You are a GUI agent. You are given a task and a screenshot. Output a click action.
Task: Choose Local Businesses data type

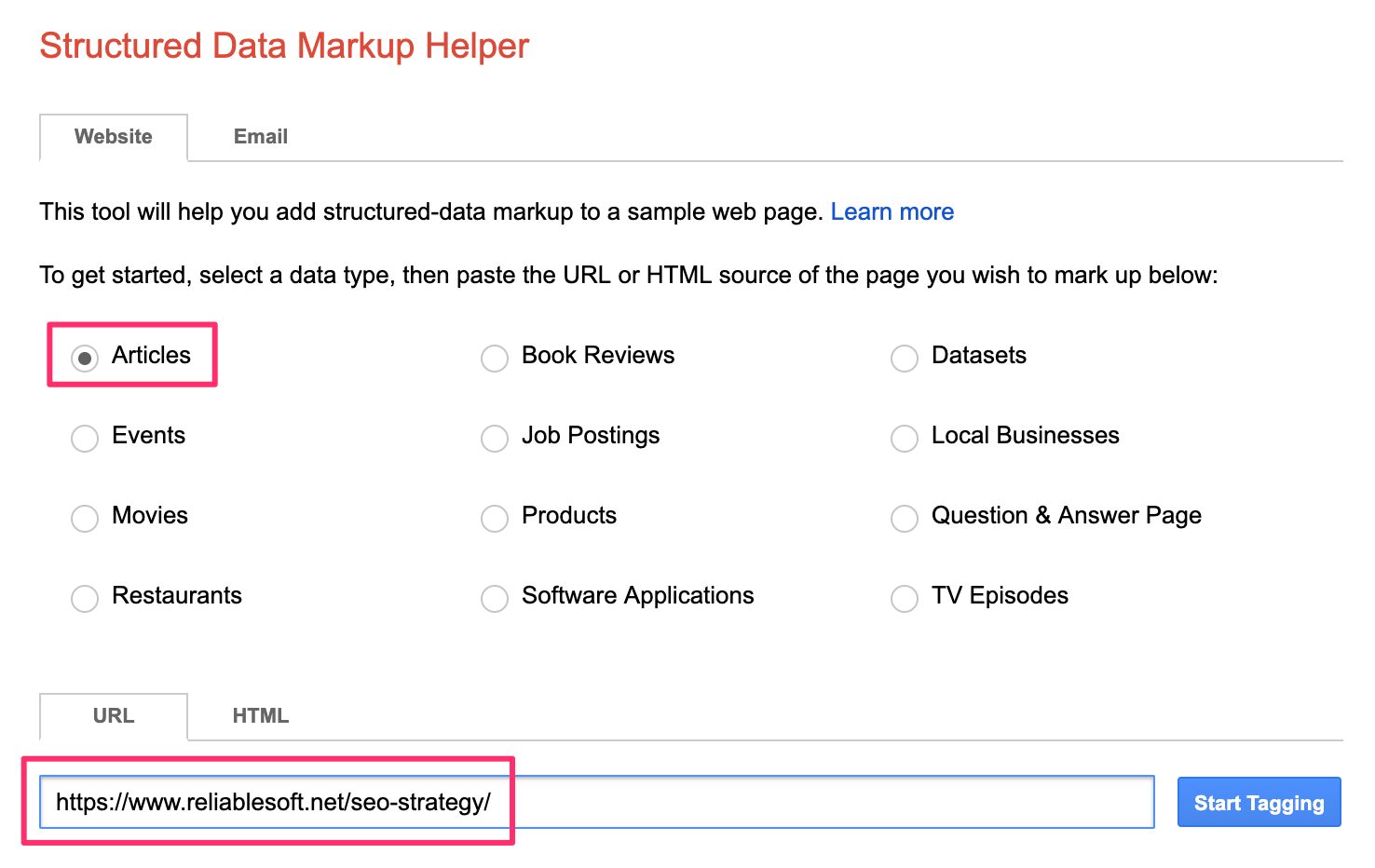(x=905, y=438)
